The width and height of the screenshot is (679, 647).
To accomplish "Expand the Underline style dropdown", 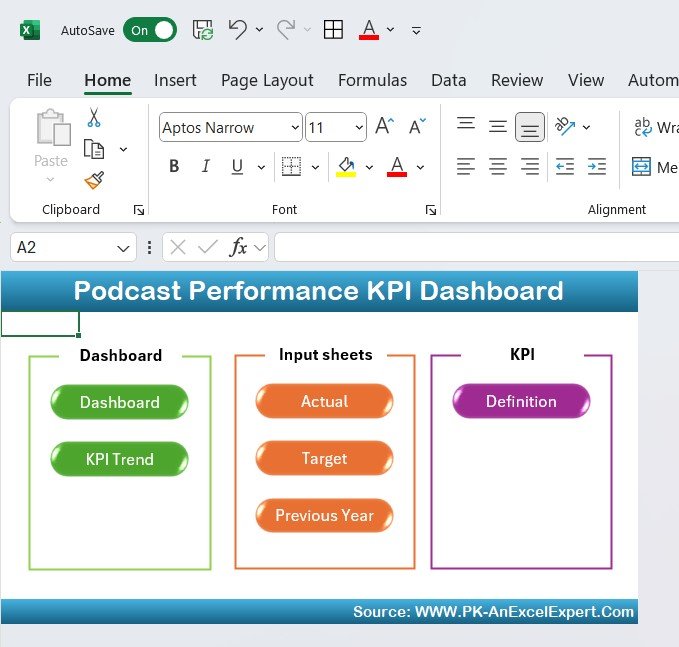I will pos(261,167).
